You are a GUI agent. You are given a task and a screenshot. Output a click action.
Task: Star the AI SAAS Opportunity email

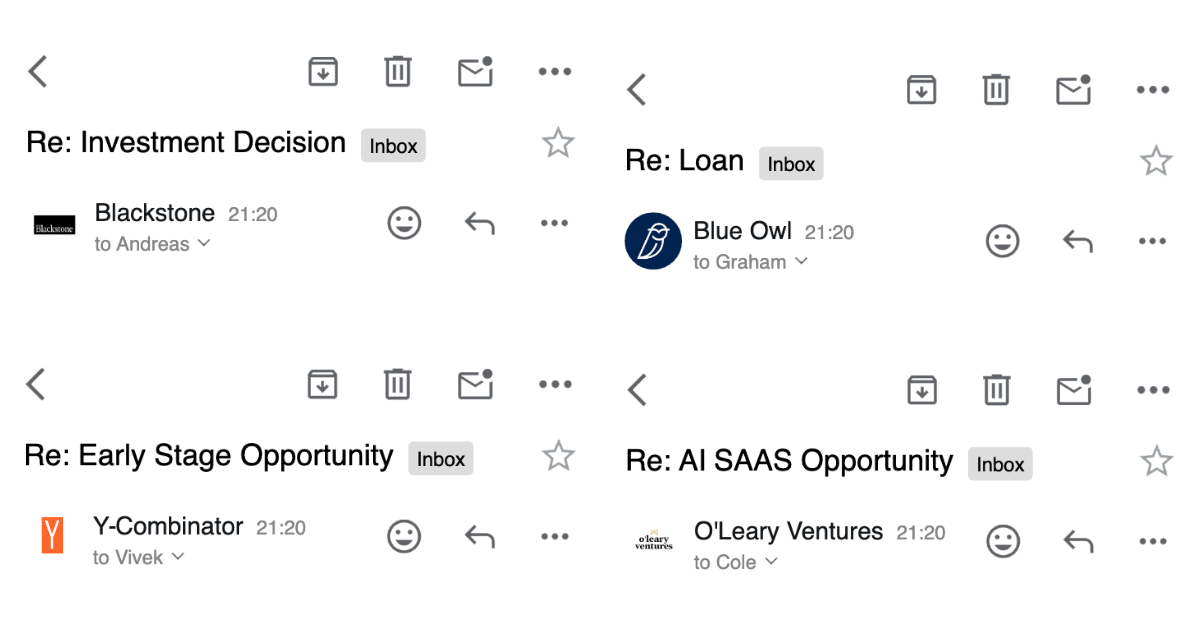click(1156, 461)
